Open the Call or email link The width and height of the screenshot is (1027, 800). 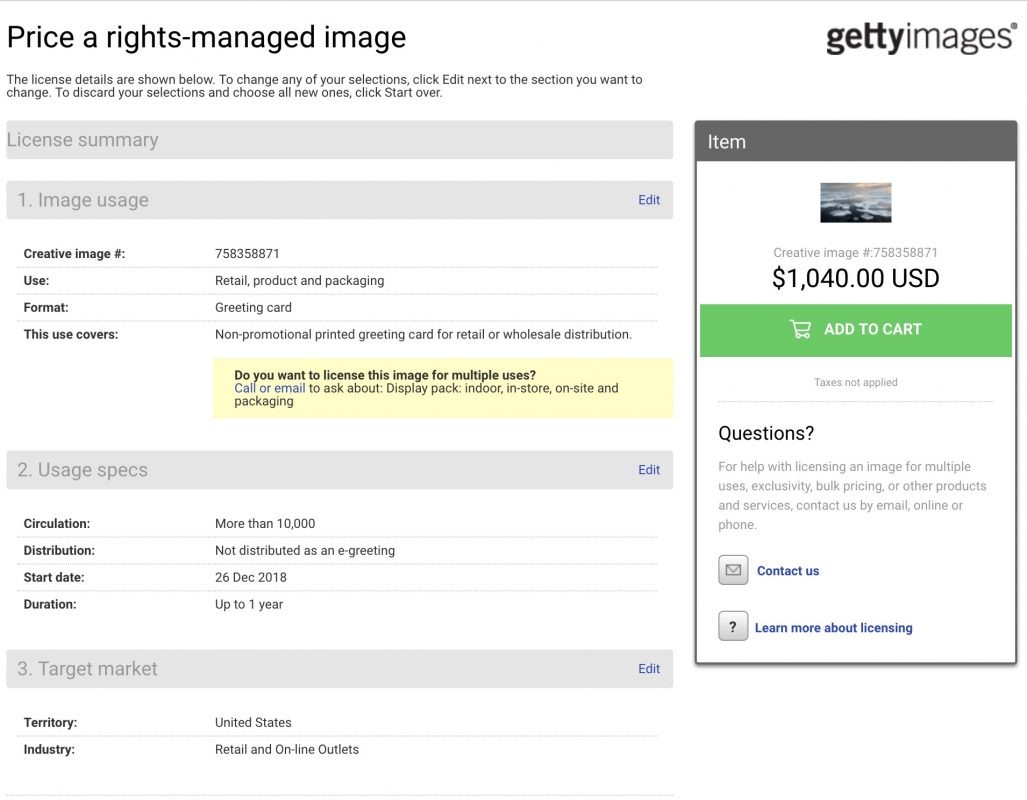(x=269, y=388)
